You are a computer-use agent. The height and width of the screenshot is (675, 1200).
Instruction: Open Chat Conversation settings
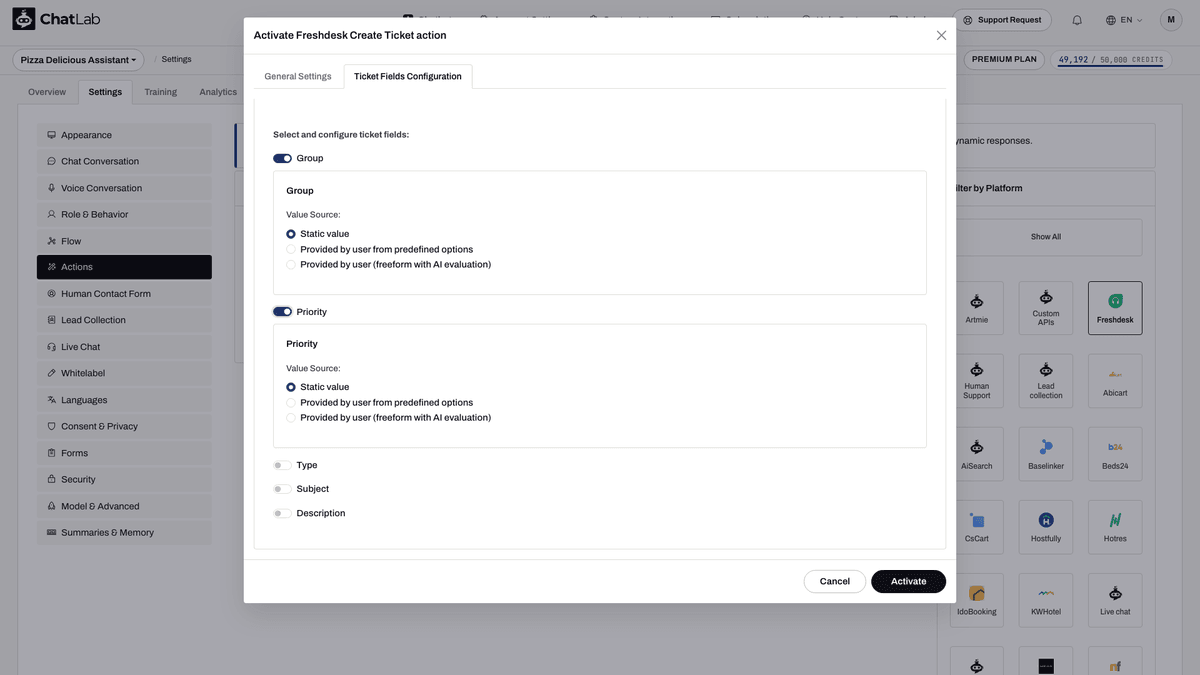pyautogui.click(x=124, y=161)
